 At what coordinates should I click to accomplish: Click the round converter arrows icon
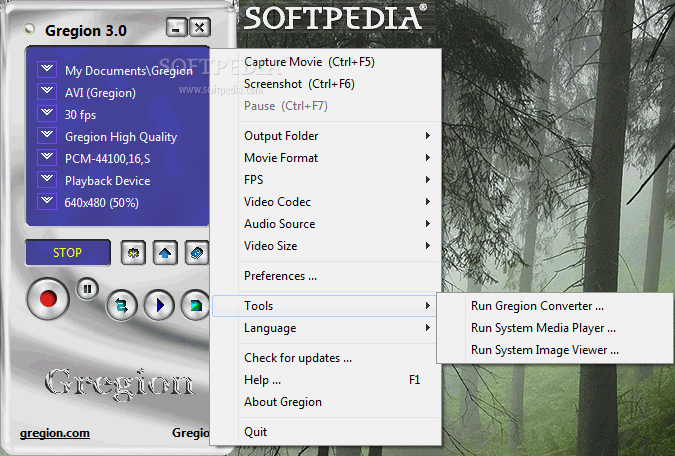(x=121, y=306)
